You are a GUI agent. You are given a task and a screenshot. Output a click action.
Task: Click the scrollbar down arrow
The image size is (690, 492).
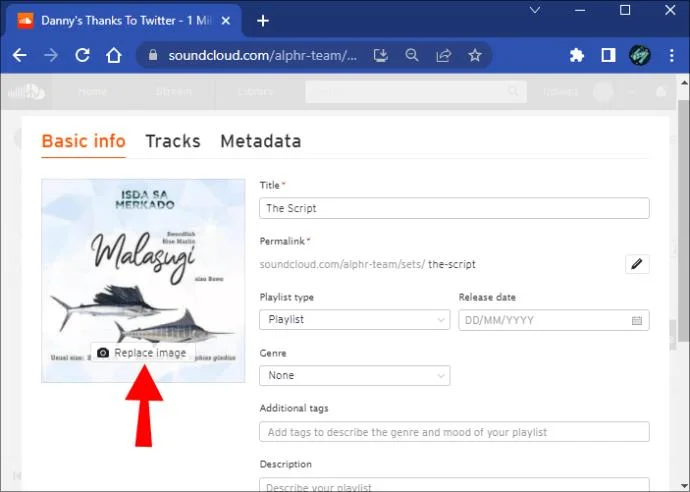684,486
